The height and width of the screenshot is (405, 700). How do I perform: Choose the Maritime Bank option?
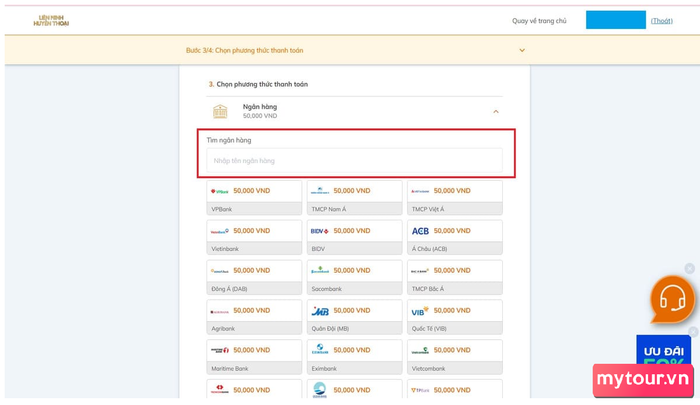254,357
